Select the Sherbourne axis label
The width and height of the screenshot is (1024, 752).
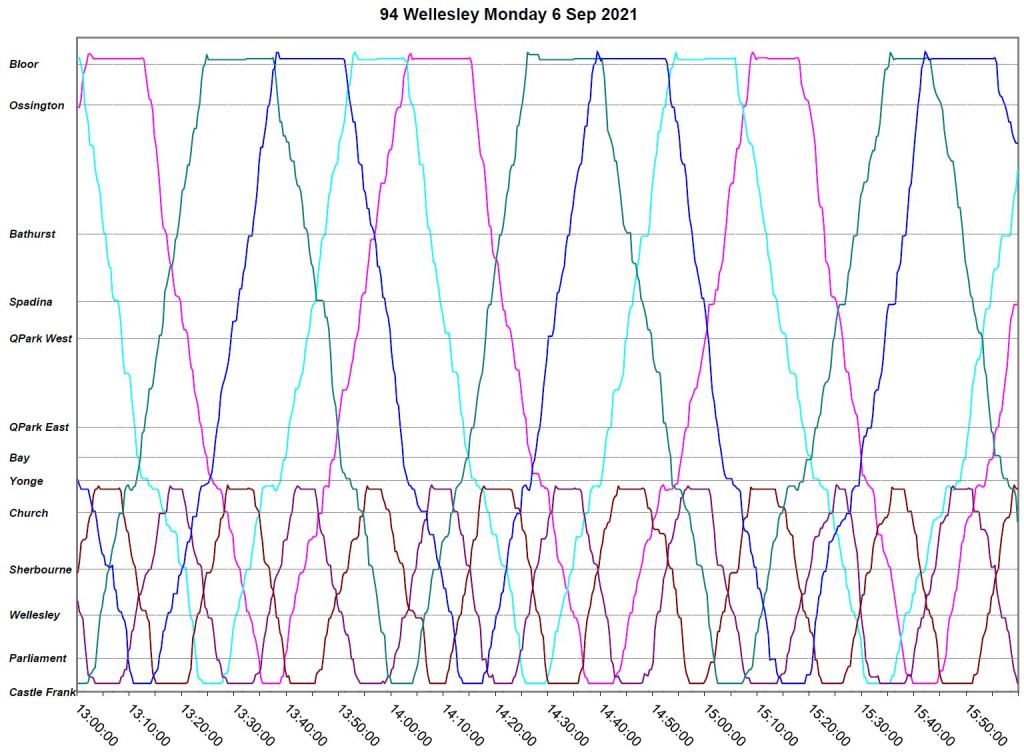[x=40, y=569]
